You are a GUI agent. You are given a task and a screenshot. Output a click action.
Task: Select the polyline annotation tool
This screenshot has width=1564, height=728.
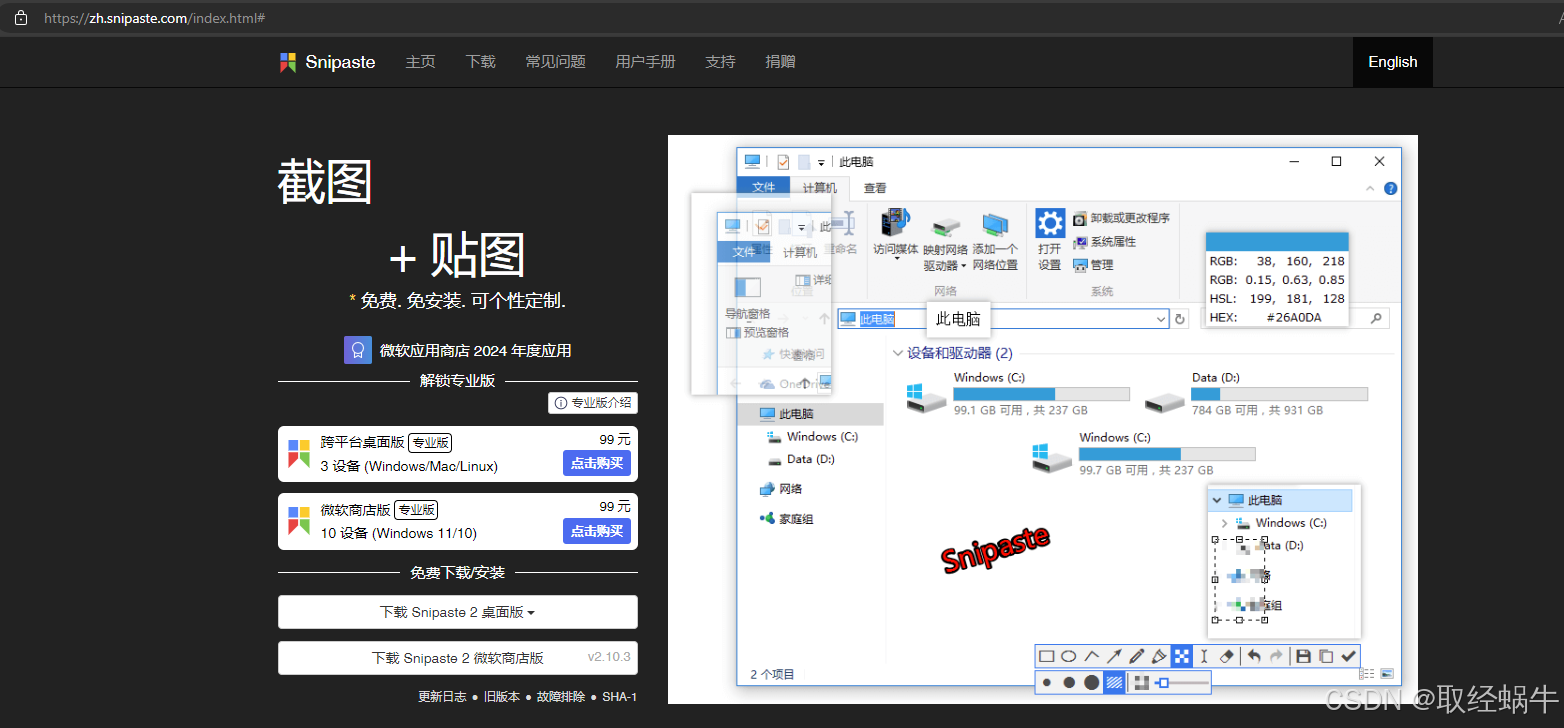click(1092, 656)
